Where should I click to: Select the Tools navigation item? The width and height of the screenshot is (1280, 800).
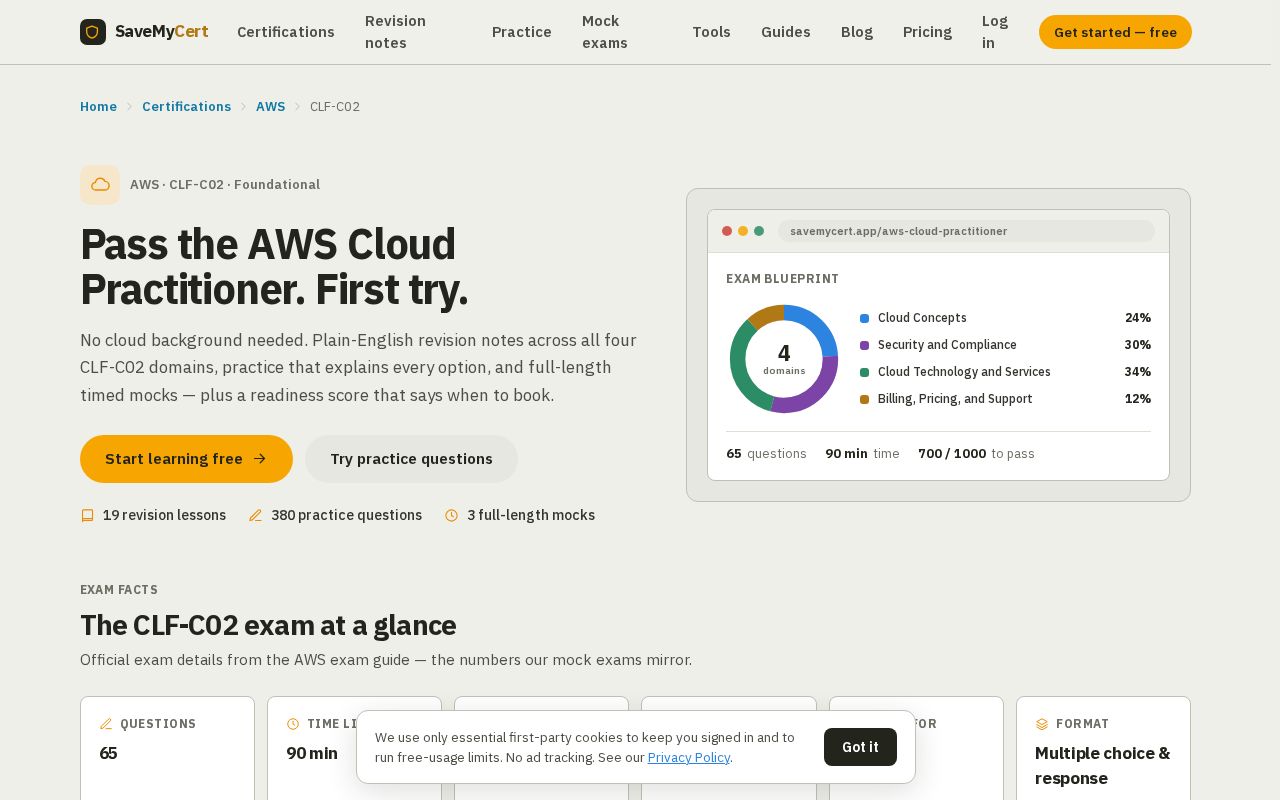click(711, 32)
